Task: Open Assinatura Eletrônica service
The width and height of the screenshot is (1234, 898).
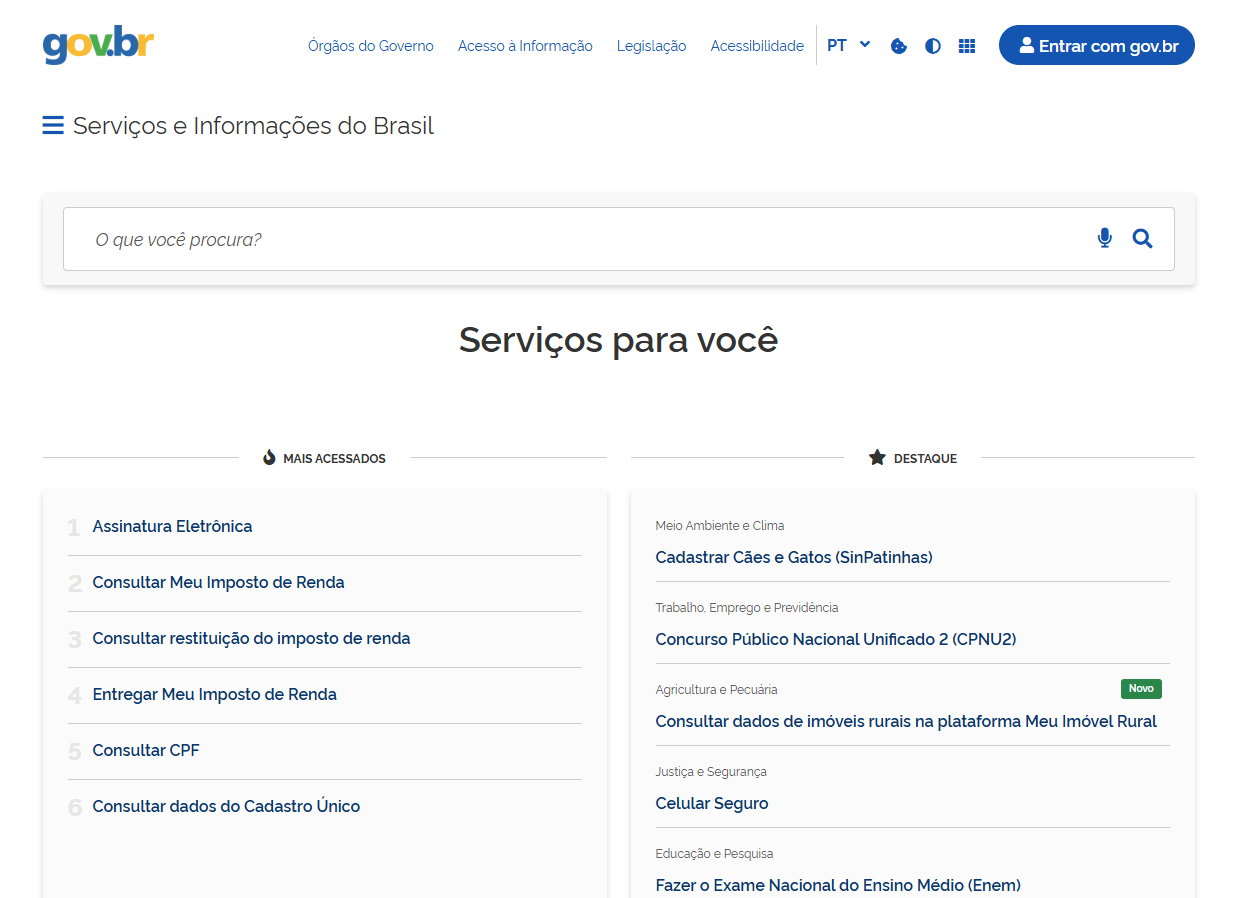Action: pos(172,526)
